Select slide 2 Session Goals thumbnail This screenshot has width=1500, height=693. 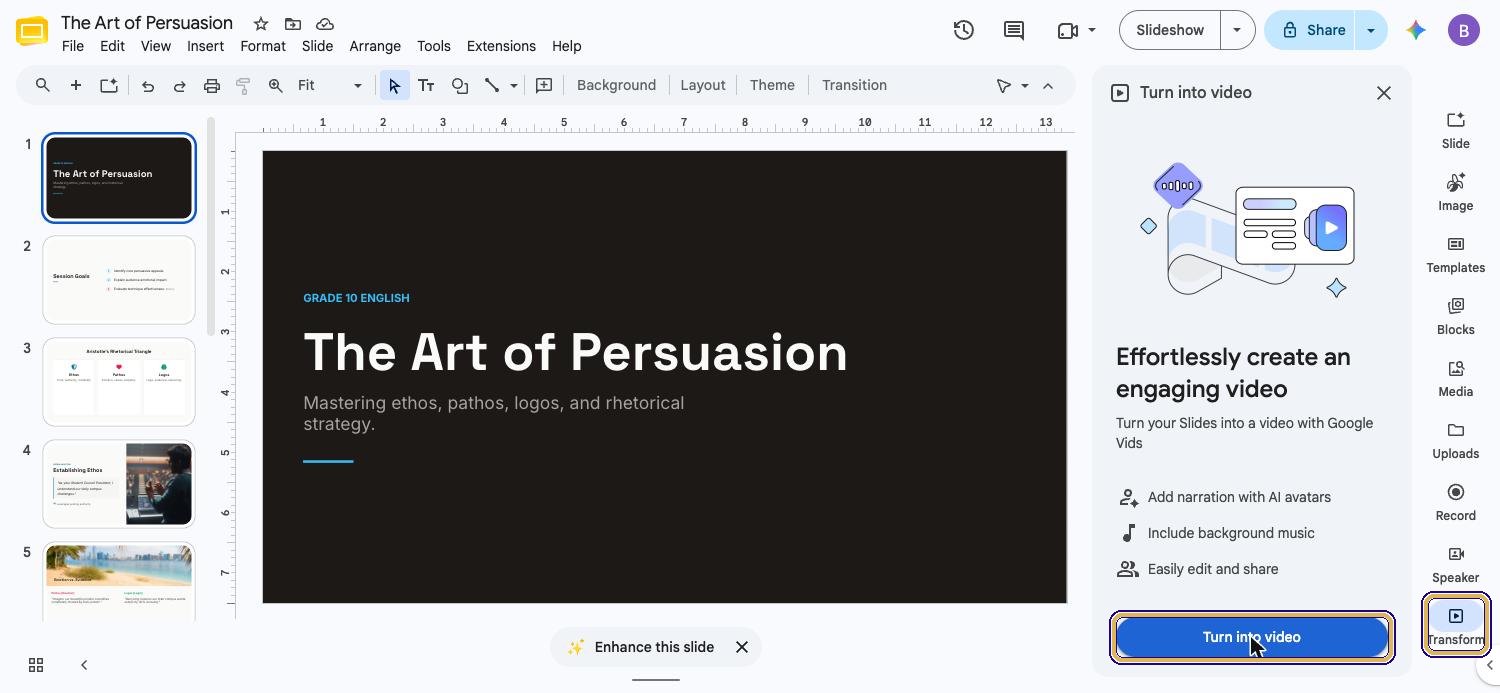pyautogui.click(x=119, y=280)
